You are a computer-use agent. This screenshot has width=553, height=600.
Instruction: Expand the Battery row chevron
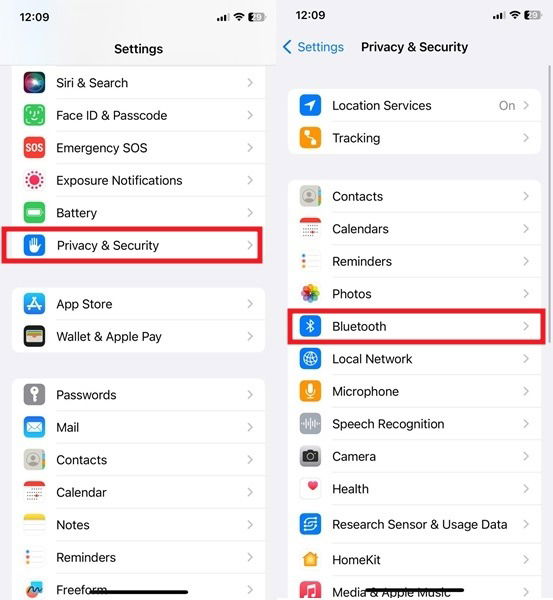[250, 213]
